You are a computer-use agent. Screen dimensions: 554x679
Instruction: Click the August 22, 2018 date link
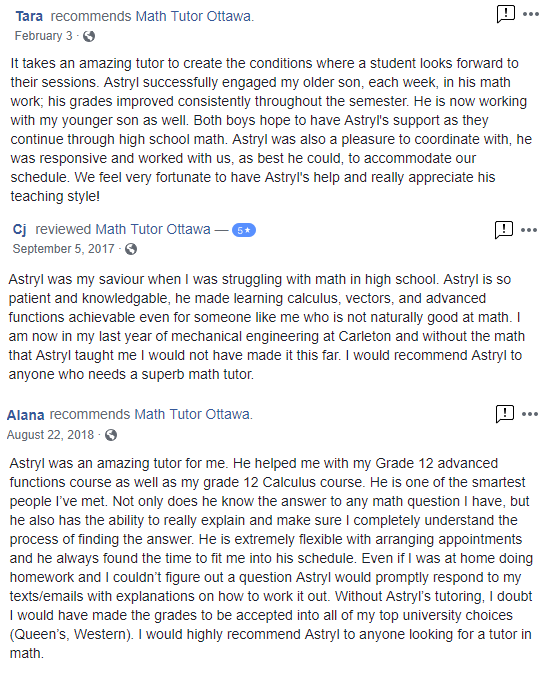click(x=50, y=434)
